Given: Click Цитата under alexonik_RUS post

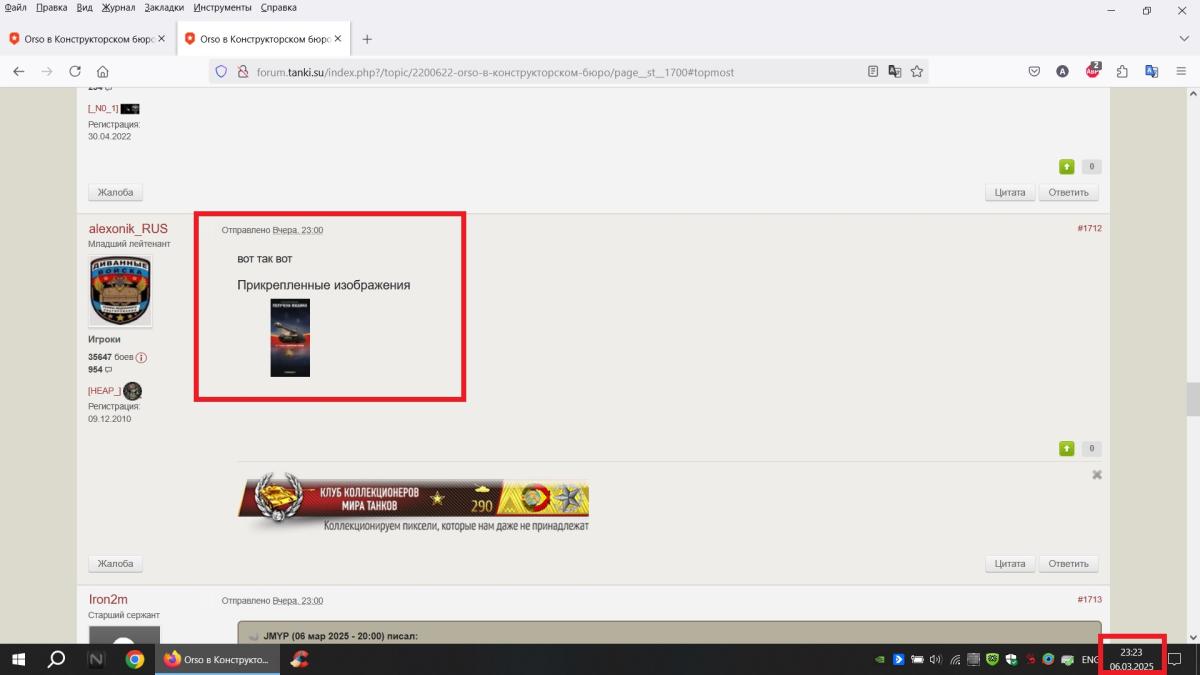Looking at the screenshot, I should [x=1010, y=564].
